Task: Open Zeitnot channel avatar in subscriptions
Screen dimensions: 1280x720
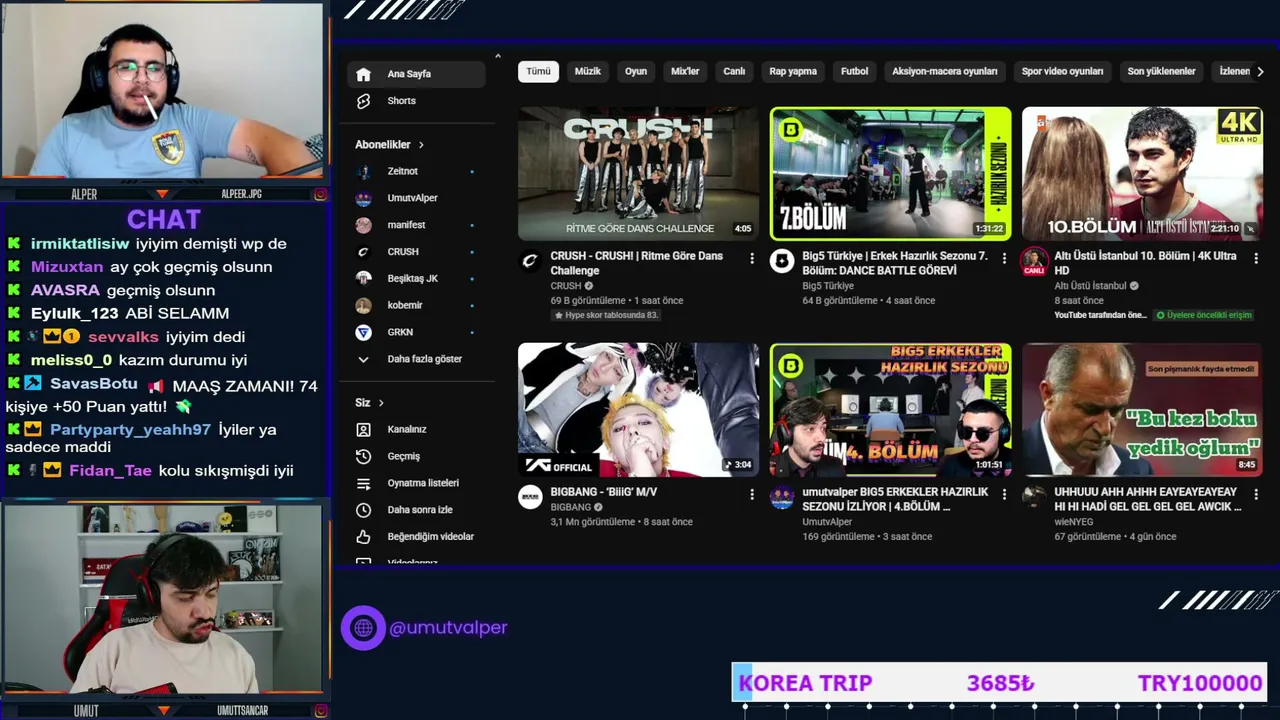Action: coord(364,171)
